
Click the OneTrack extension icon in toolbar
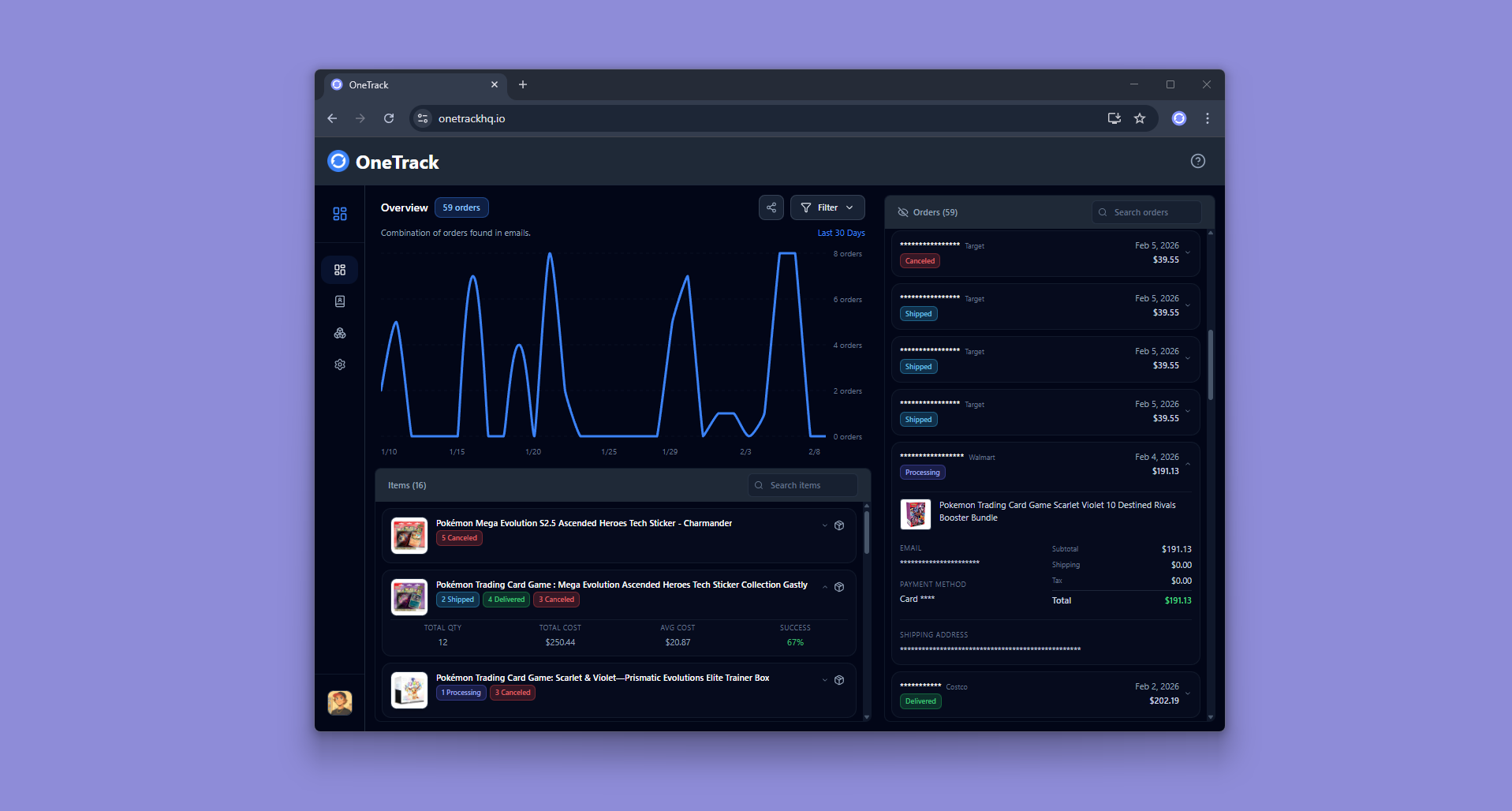(1179, 118)
